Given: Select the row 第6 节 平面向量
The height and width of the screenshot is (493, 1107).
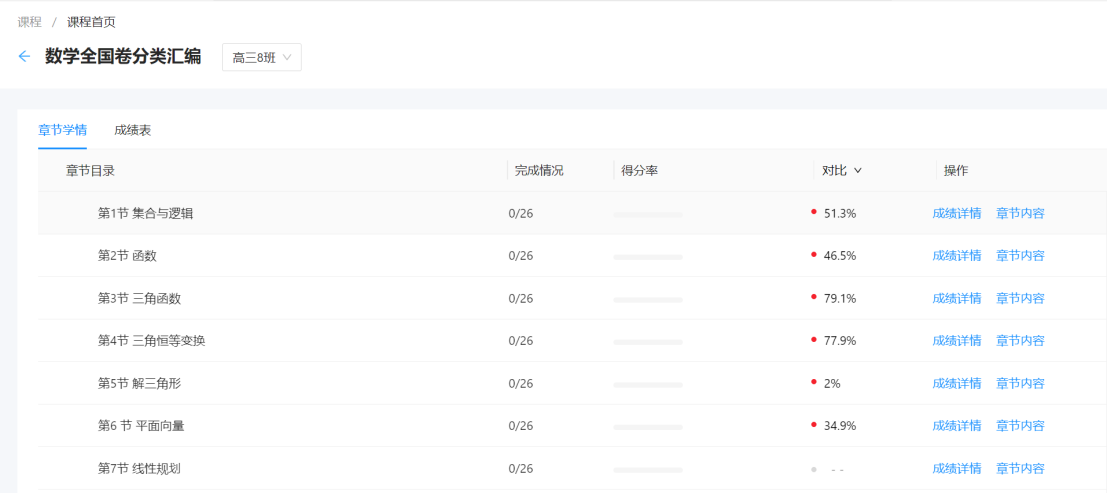Looking at the screenshot, I should [573, 426].
